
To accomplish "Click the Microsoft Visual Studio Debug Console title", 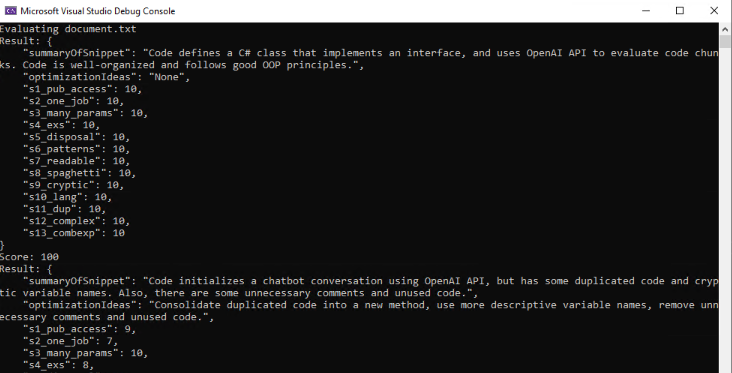I will click(x=98, y=11).
